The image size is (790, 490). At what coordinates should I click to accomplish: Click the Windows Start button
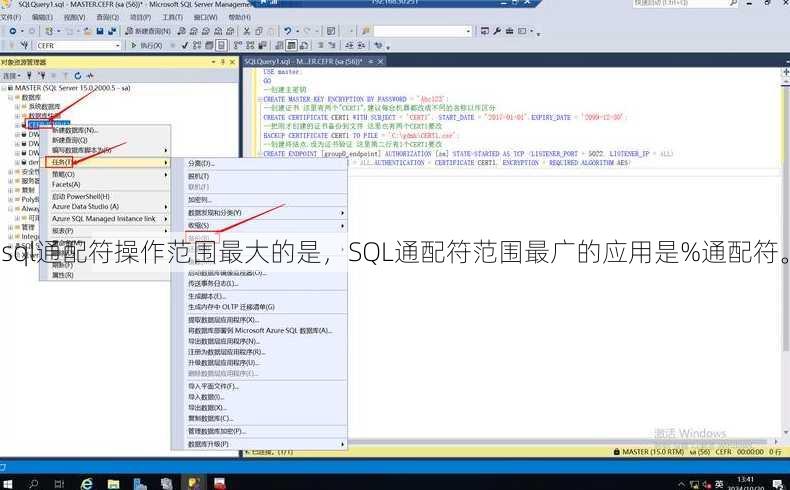(x=8, y=484)
